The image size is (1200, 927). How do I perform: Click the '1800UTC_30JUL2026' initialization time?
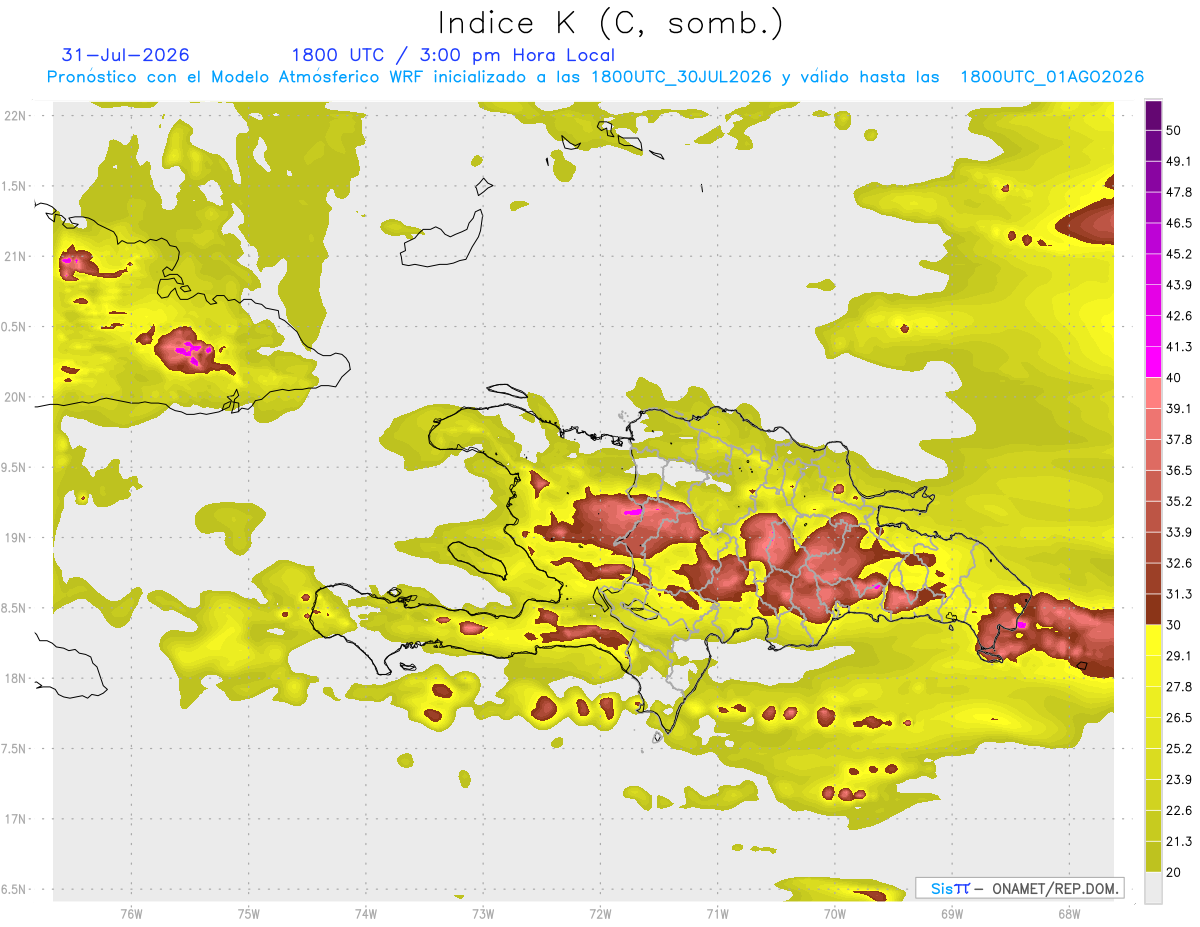click(x=681, y=77)
